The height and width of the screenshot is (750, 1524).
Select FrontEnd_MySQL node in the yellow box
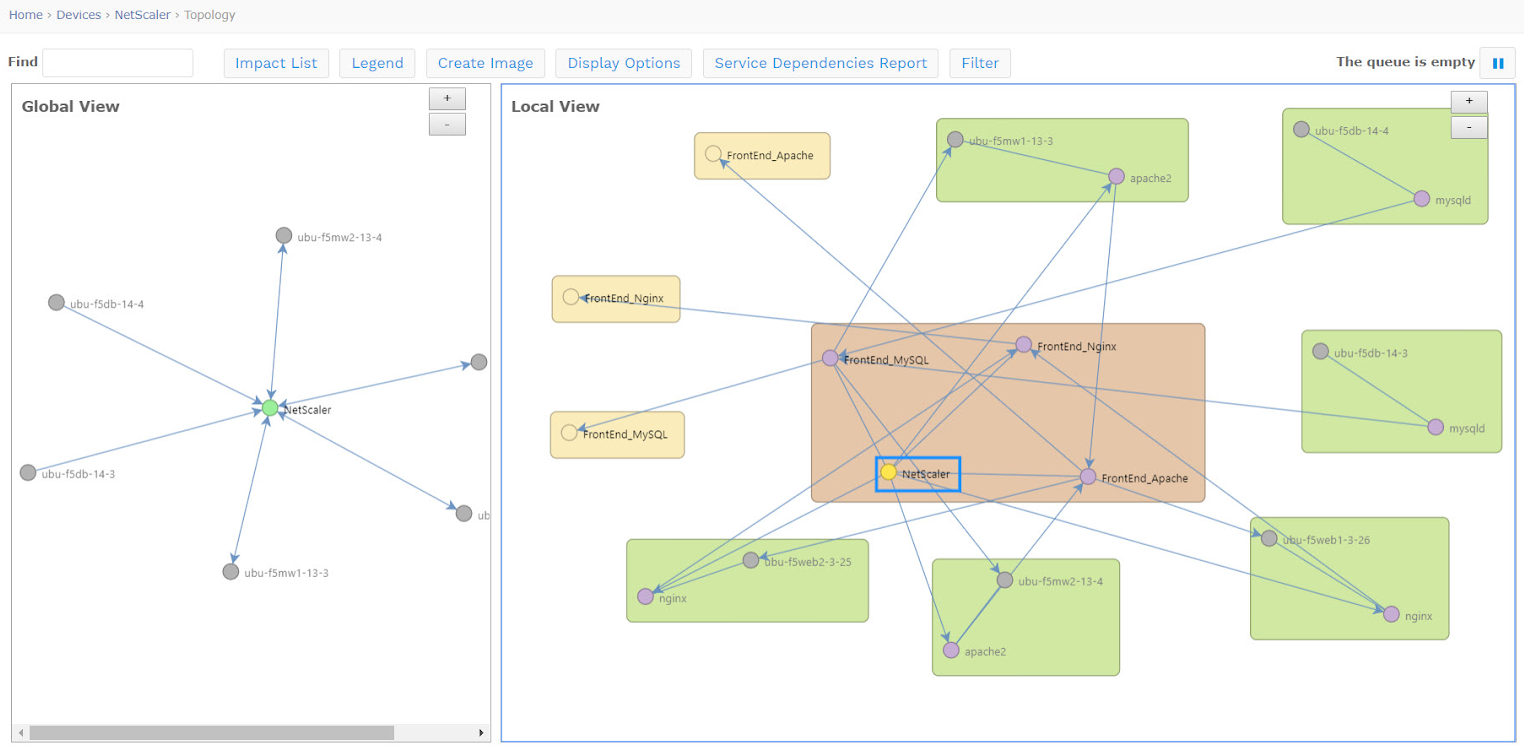click(x=569, y=433)
